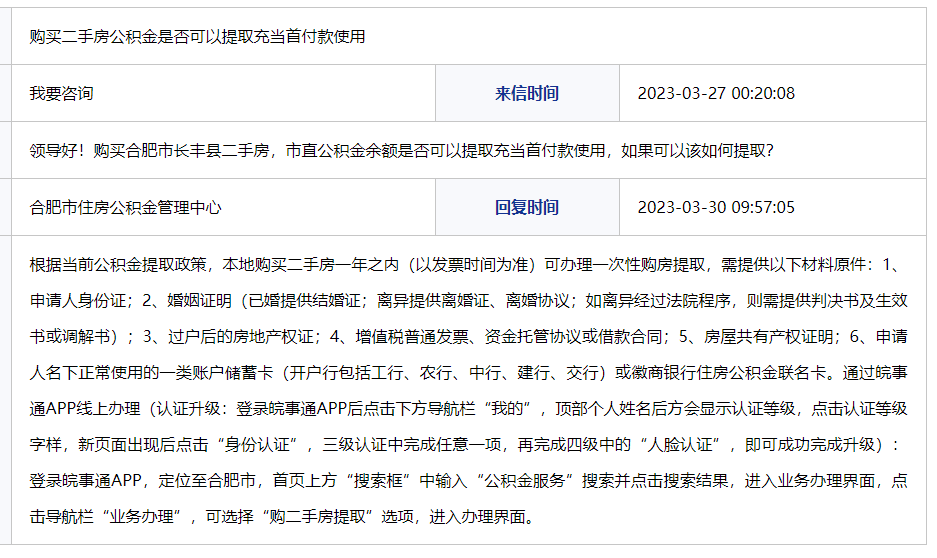Click the question text starting "领导好！购买合肥市长丰县二手房"
Screen dimensions: 937x558
402,151
